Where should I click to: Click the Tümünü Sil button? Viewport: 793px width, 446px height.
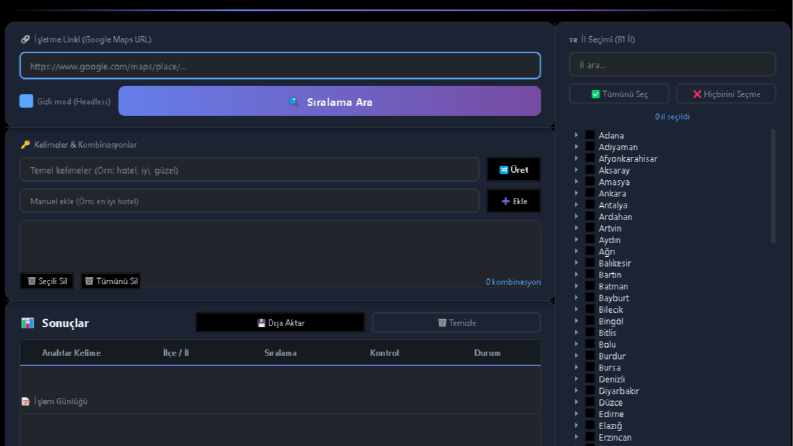click(111, 281)
